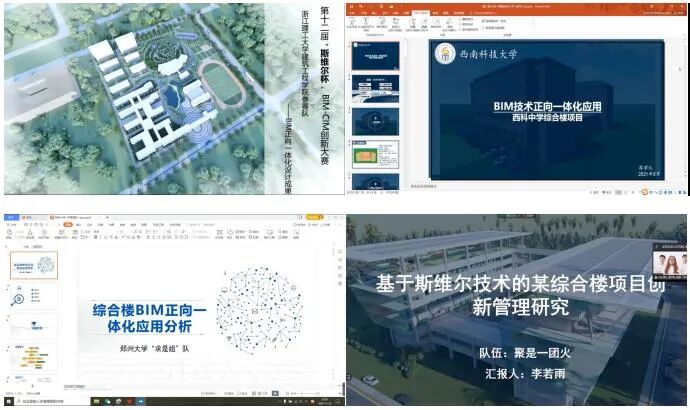
Task: Click the clock in the Windows system tray
Action: click(x=327, y=402)
